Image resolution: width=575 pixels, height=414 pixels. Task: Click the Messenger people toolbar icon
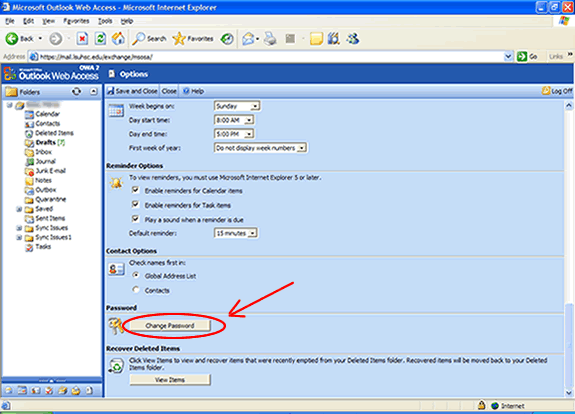(353, 39)
